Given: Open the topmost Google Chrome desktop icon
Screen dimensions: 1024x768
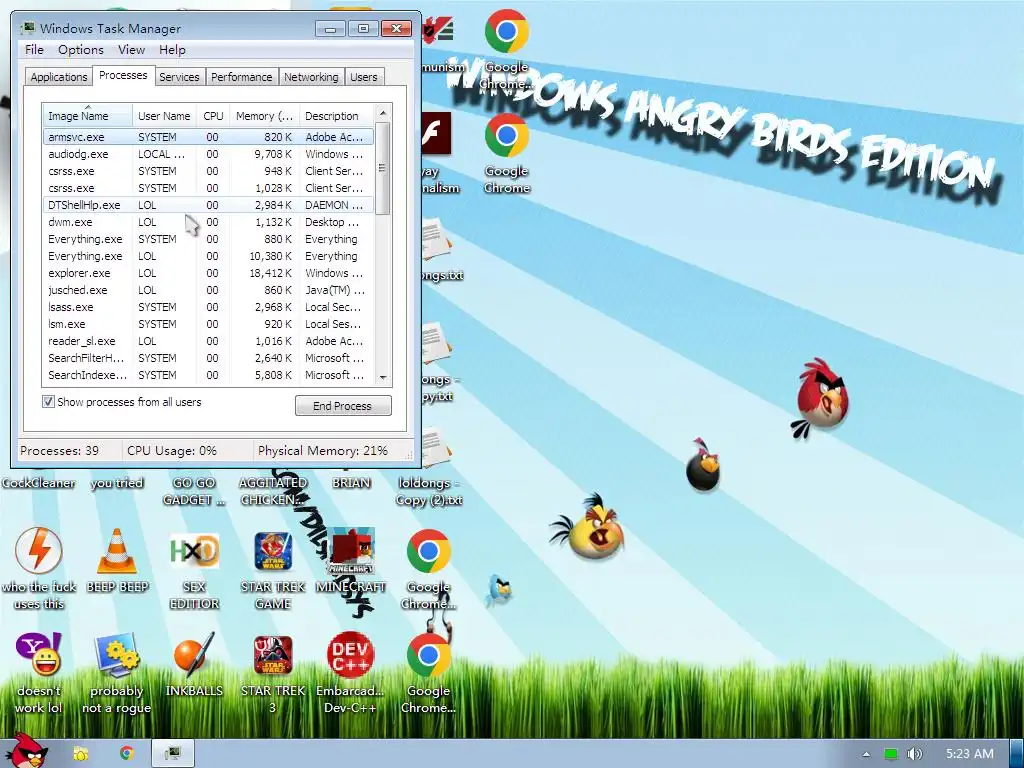Looking at the screenshot, I should pos(506,48).
